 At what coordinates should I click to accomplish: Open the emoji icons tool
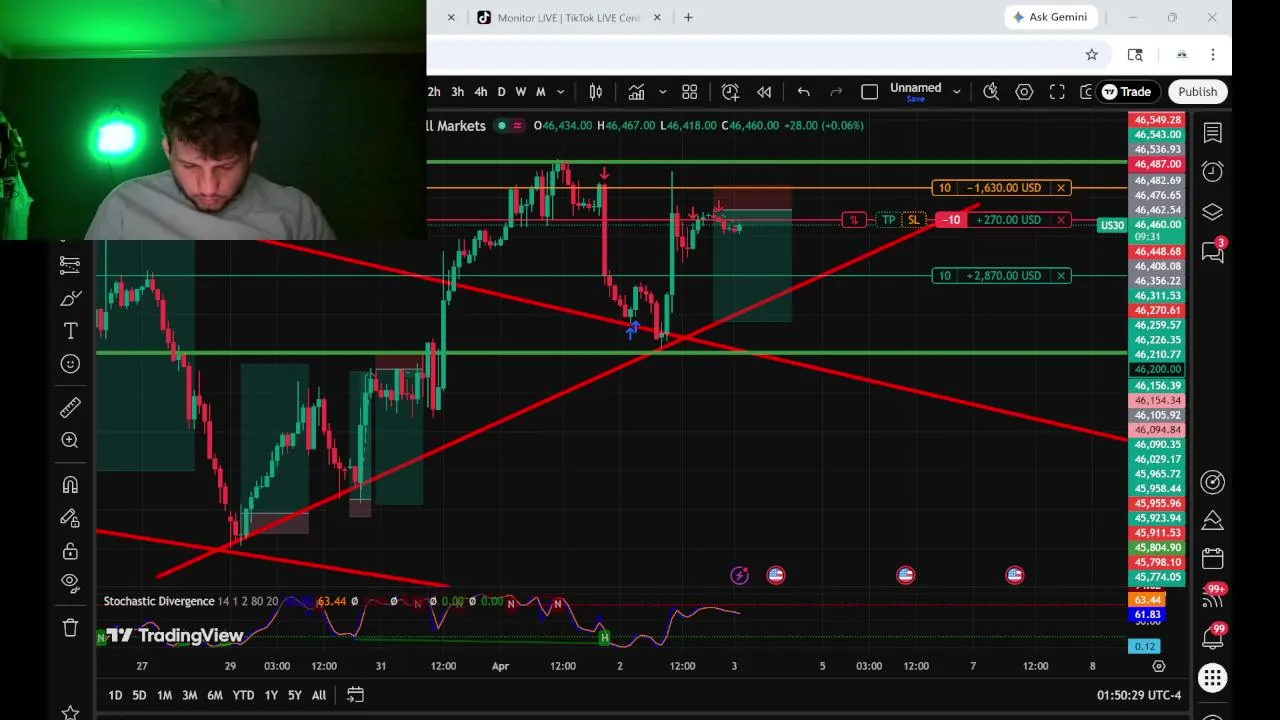click(70, 364)
